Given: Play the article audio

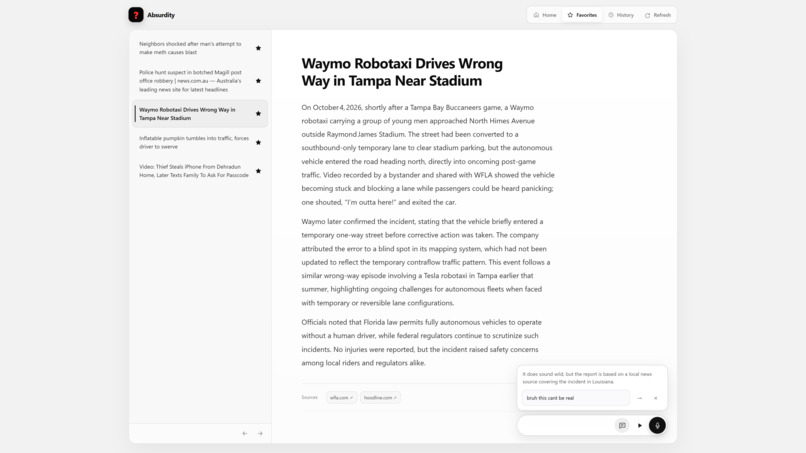Looking at the screenshot, I should click(640, 425).
